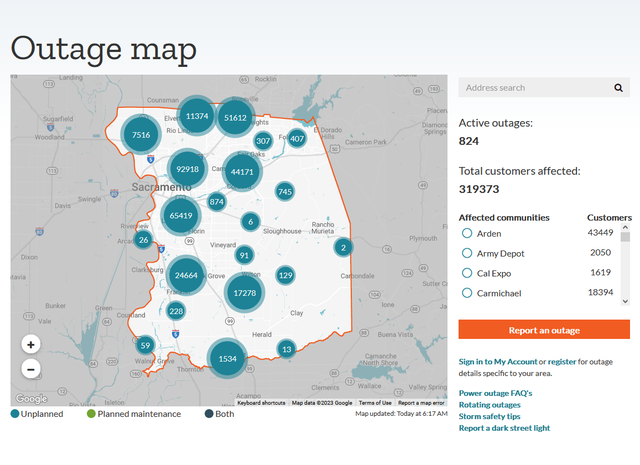Zoom in with the map plus button

31,344
